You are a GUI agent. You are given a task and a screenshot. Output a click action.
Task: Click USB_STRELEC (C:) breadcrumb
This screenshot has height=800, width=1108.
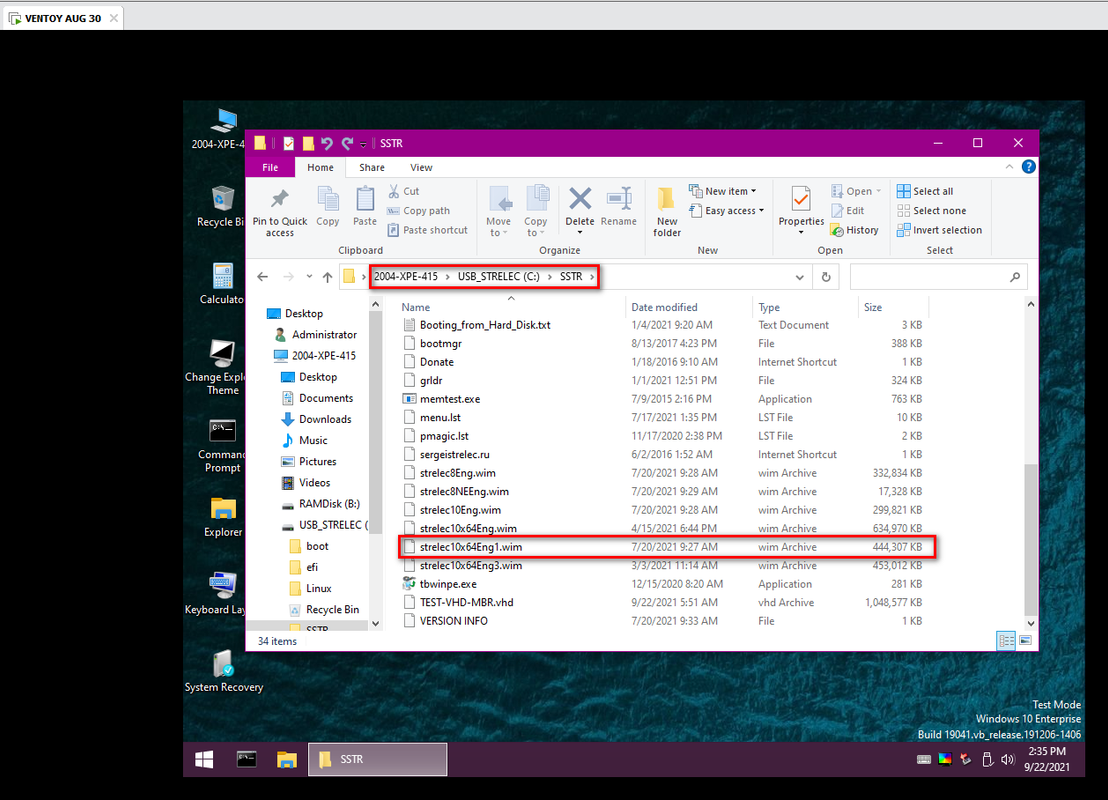point(498,276)
